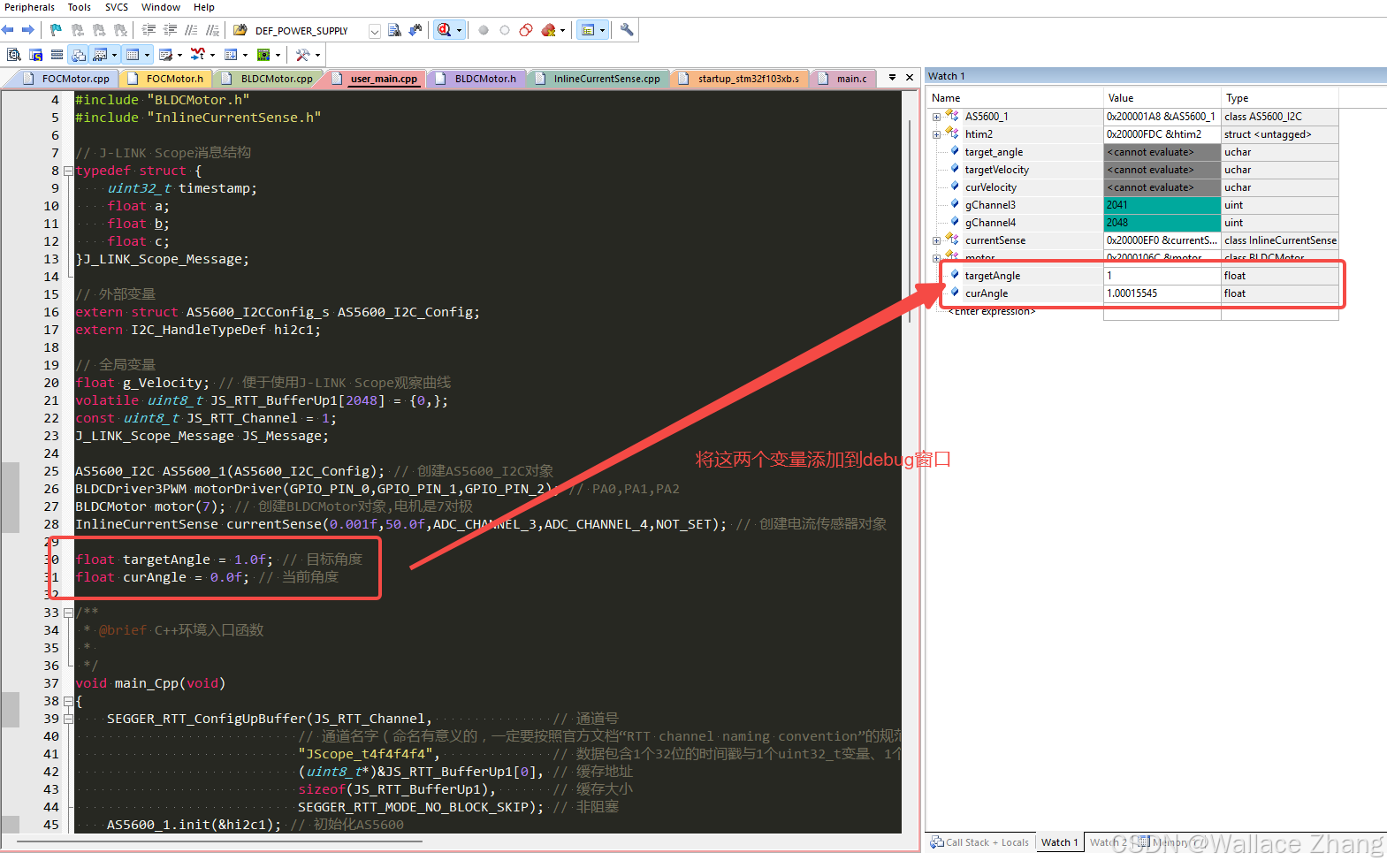Screen dimensions: 1387x868
Task: Toggle the Registers window icon
Action: coord(57,55)
